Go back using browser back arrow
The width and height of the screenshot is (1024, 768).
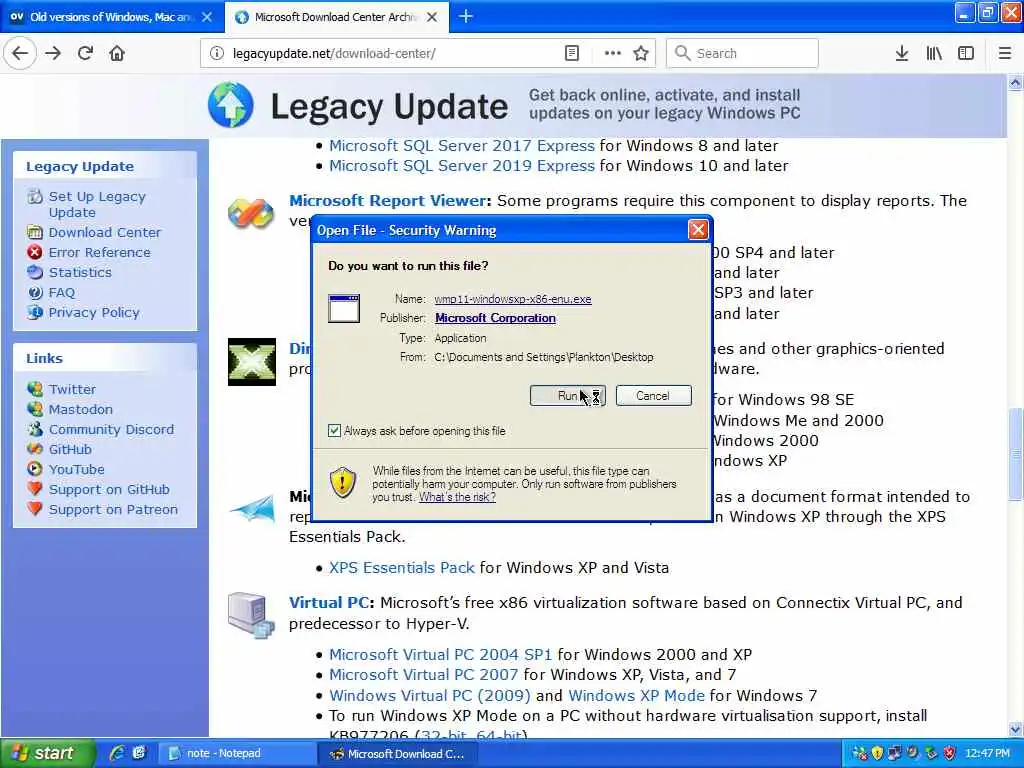[x=20, y=53]
